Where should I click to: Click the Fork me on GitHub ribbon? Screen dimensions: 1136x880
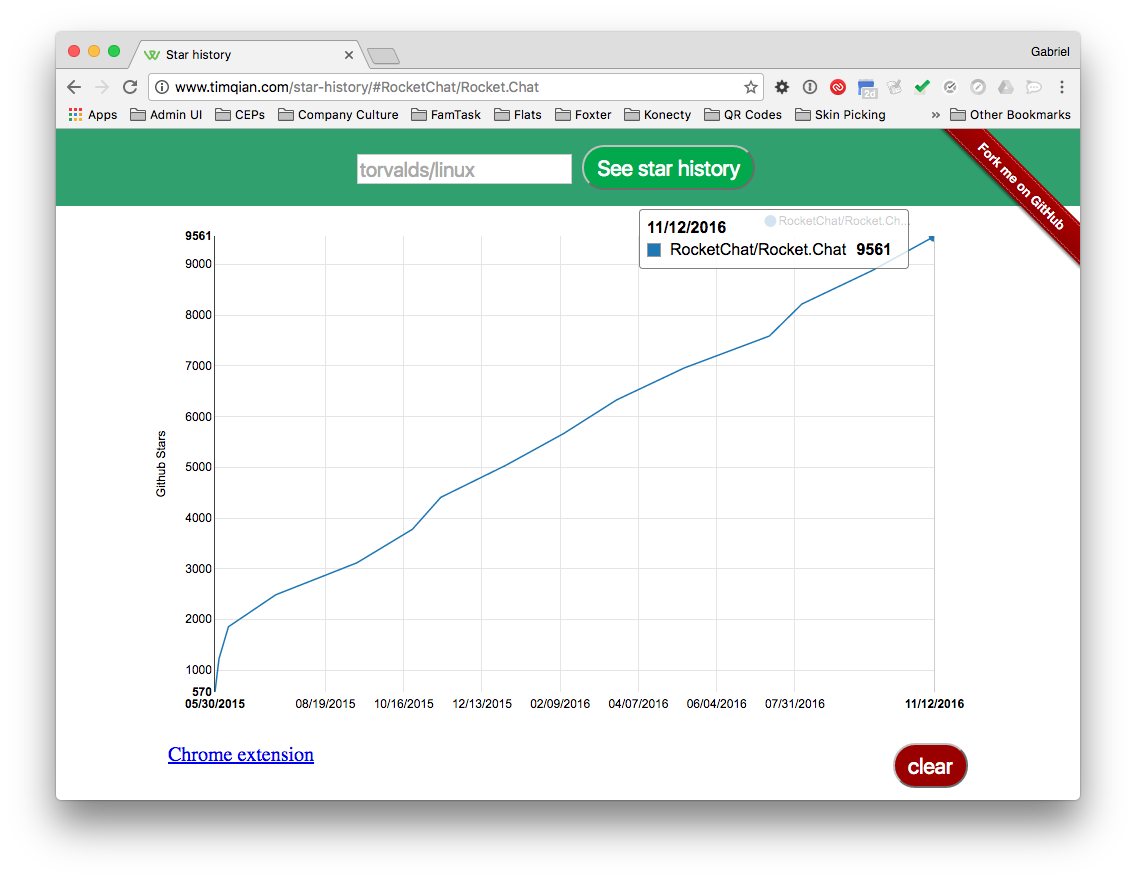[1019, 186]
